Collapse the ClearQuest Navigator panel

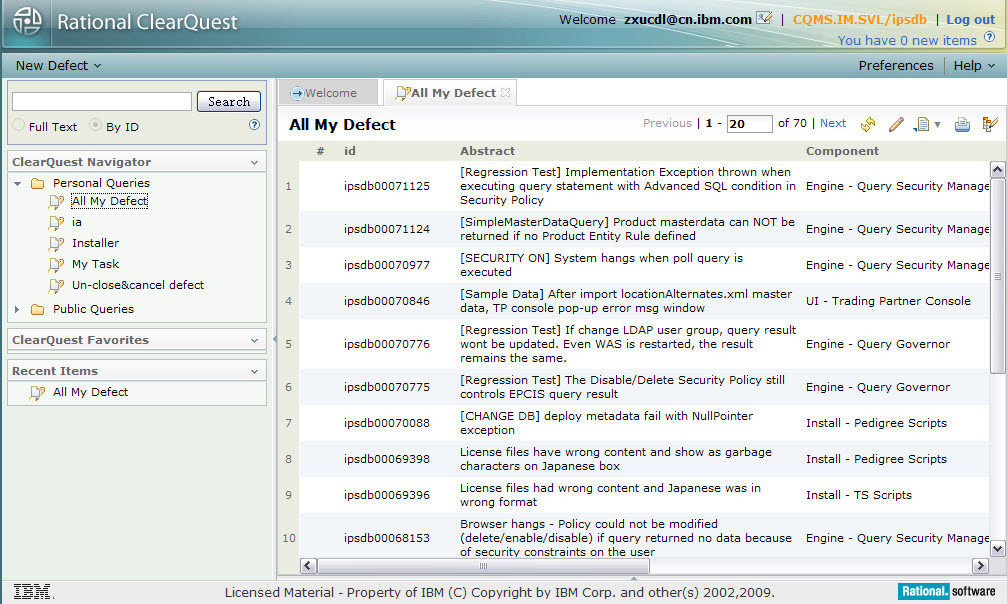point(255,162)
